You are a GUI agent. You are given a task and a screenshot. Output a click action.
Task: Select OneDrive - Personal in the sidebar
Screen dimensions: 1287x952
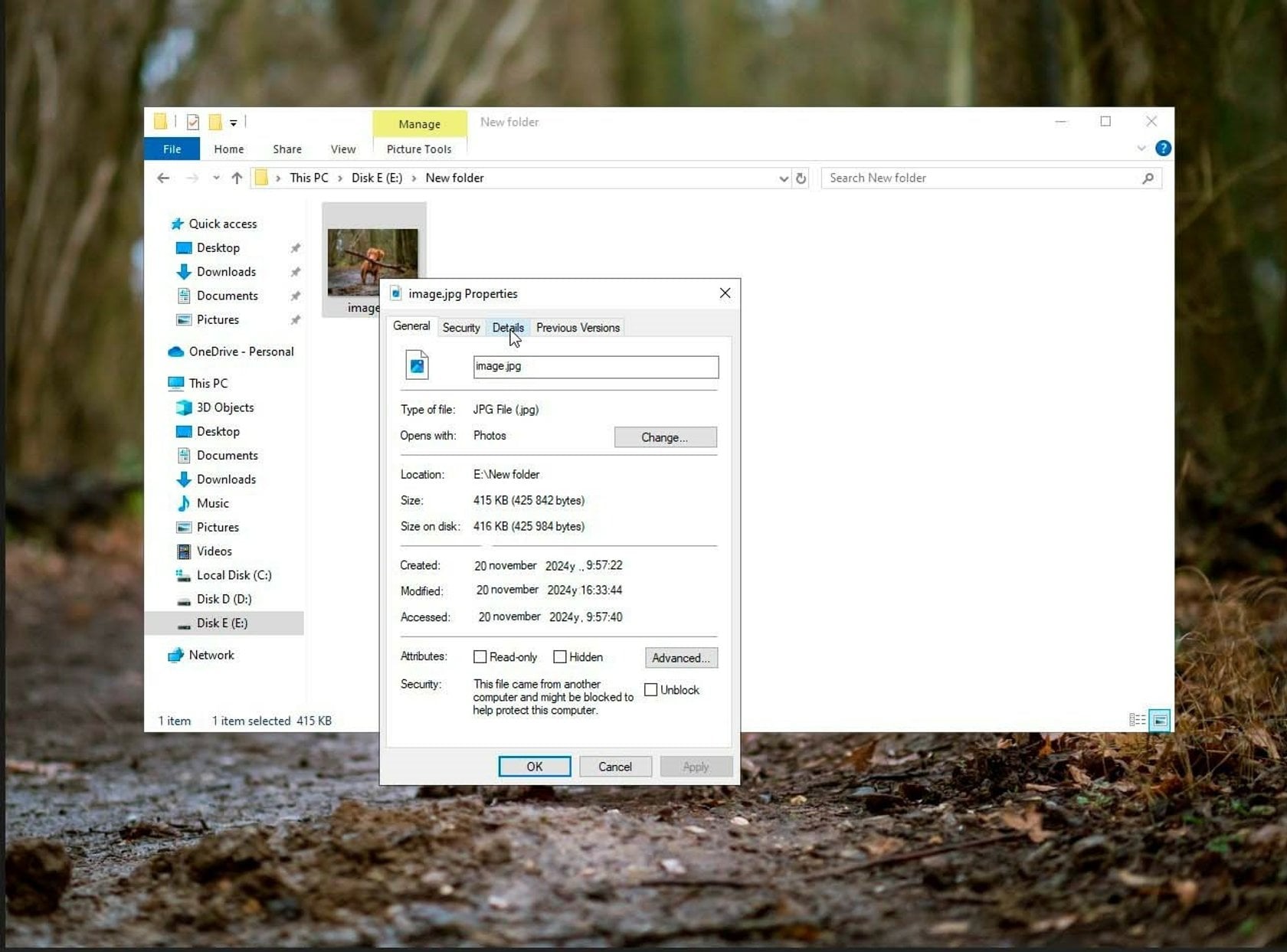coord(241,352)
